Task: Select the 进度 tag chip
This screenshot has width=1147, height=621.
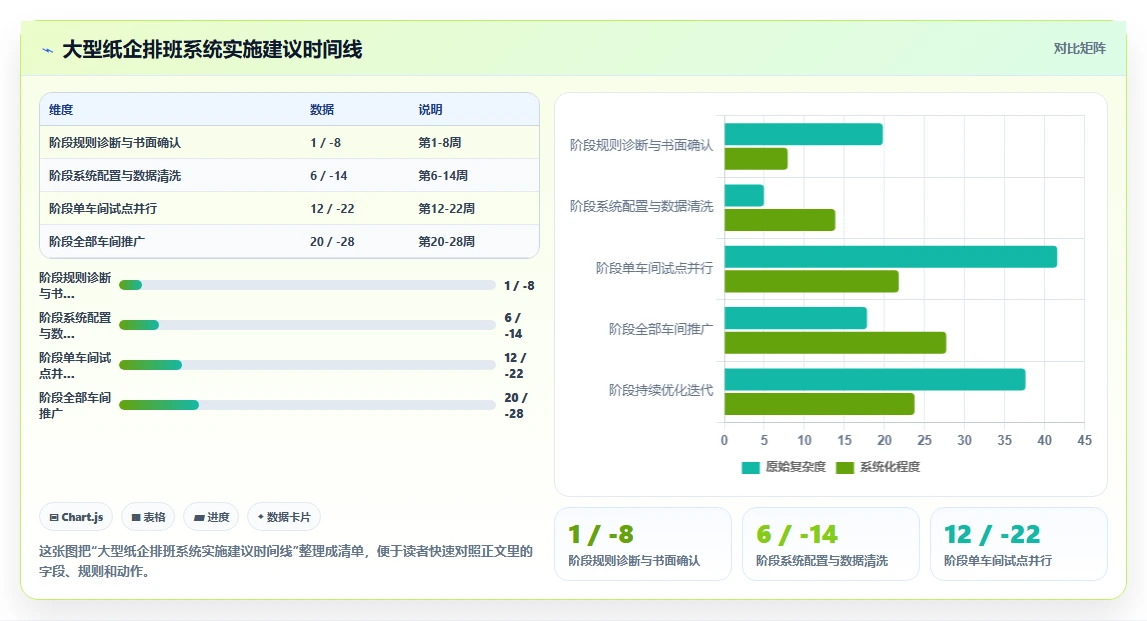Action: click(x=211, y=517)
